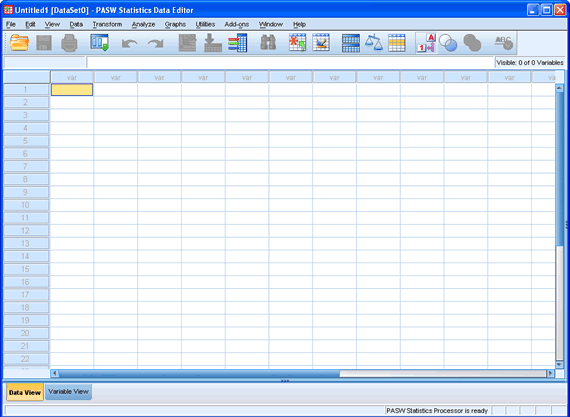
Task: Click the vertical scrollbar down arrow
Action: tap(559, 364)
